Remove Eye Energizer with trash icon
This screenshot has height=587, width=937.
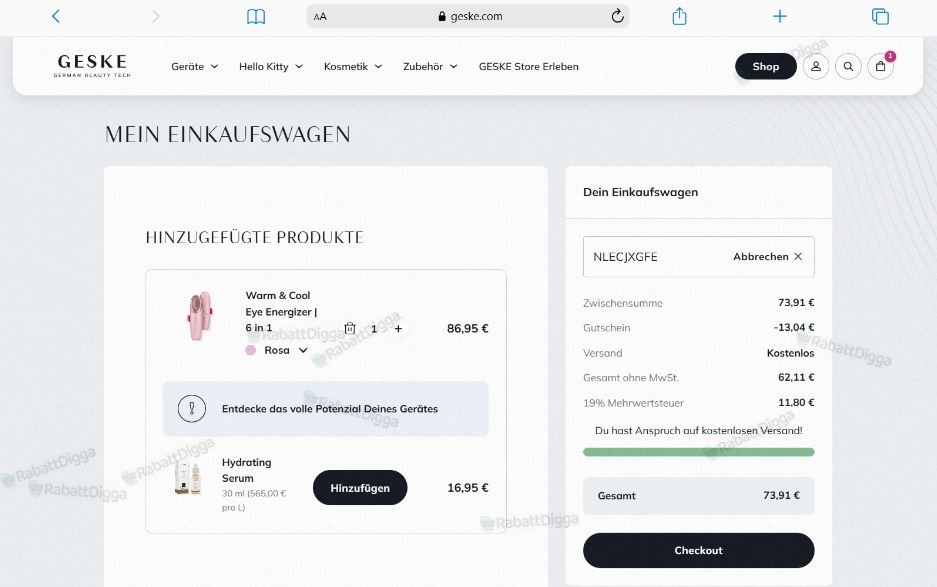tap(350, 328)
